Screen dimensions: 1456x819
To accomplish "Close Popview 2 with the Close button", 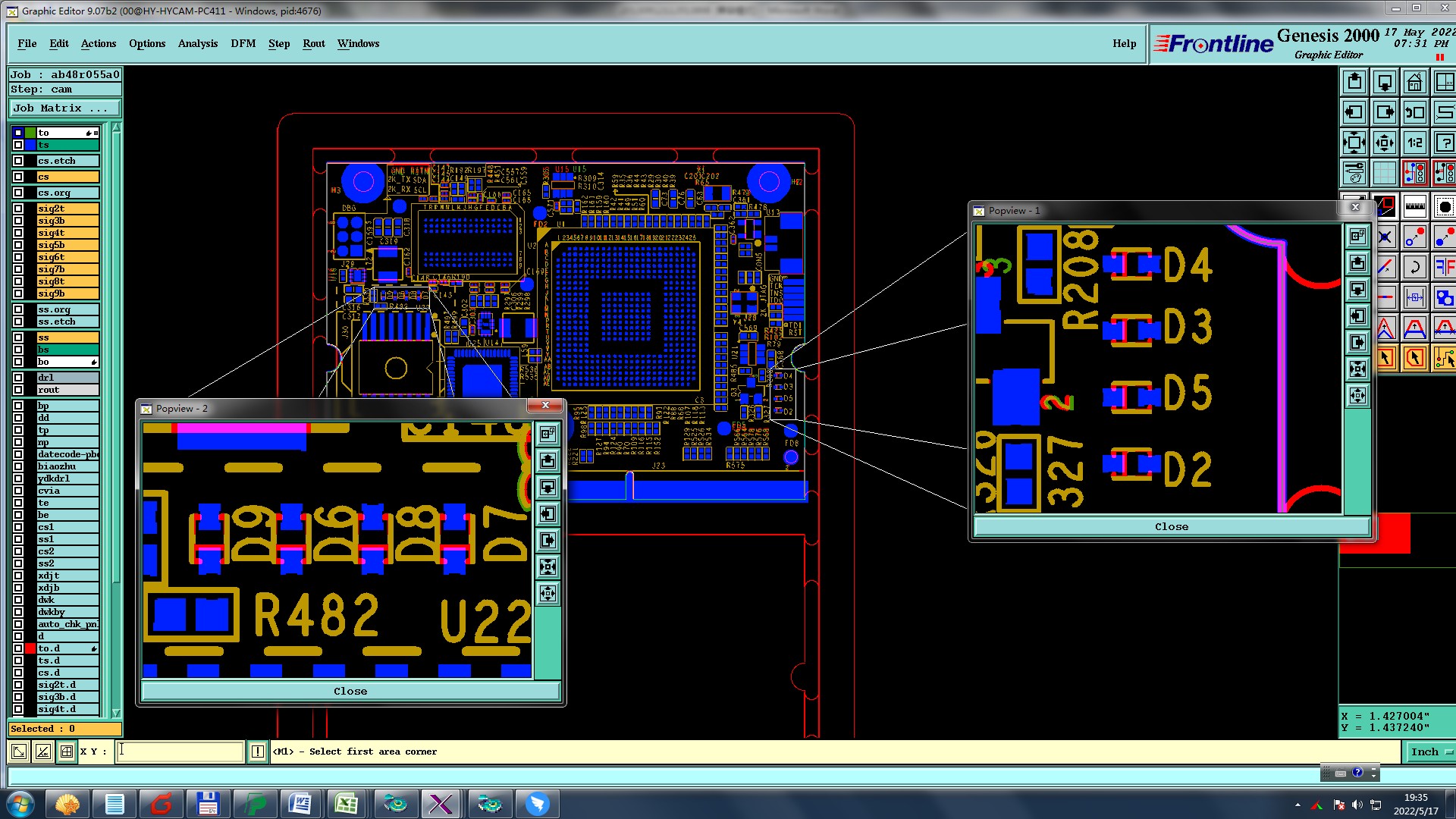I will pos(350,691).
